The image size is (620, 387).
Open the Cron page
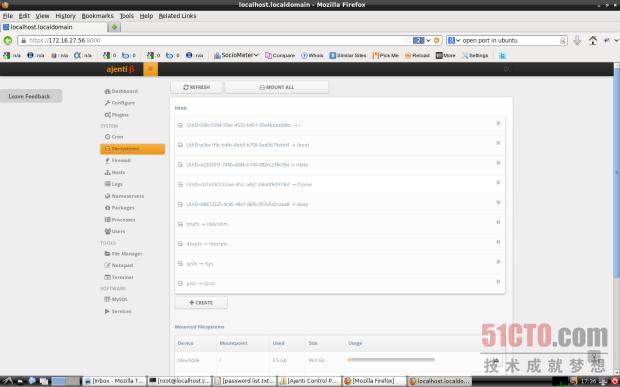(114, 137)
